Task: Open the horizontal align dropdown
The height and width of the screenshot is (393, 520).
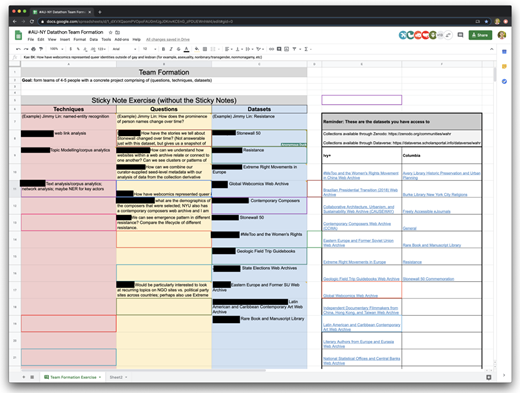Action: coord(228,49)
